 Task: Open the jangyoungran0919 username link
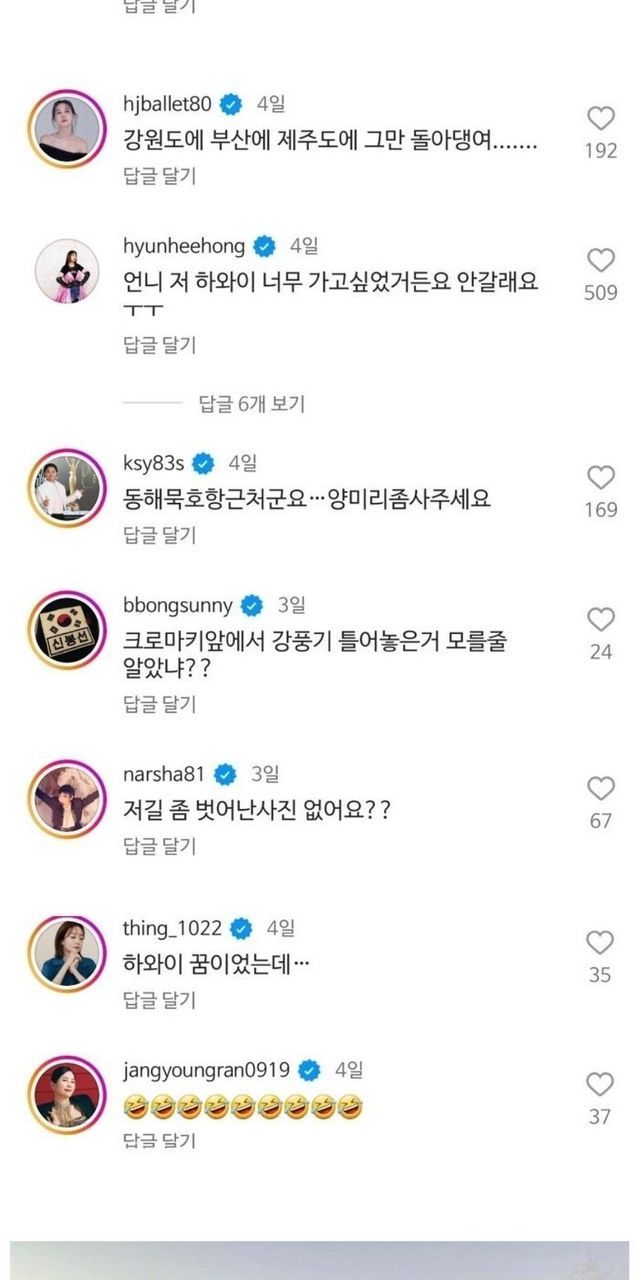point(206,1070)
